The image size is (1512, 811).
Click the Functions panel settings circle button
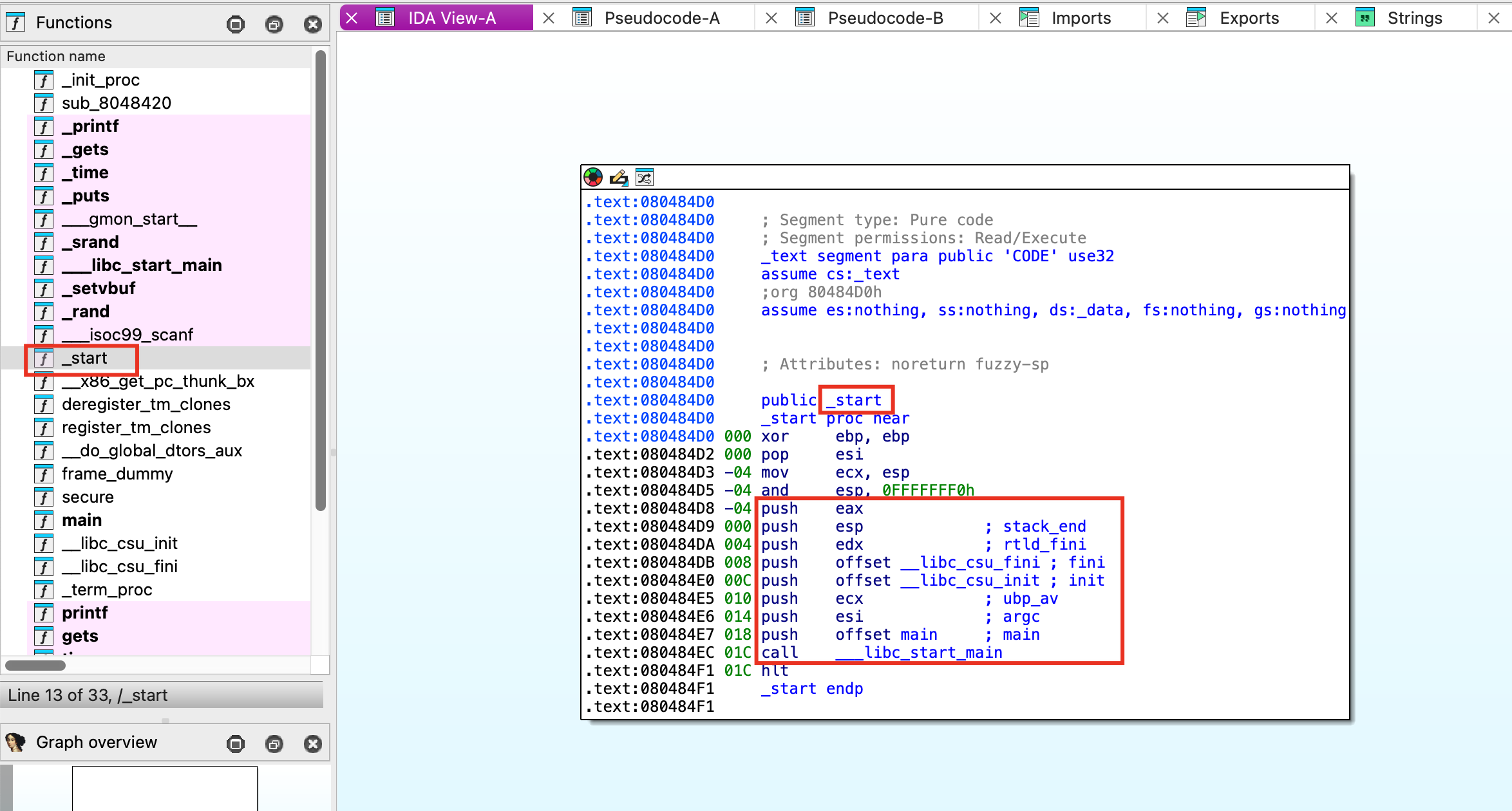(x=236, y=24)
